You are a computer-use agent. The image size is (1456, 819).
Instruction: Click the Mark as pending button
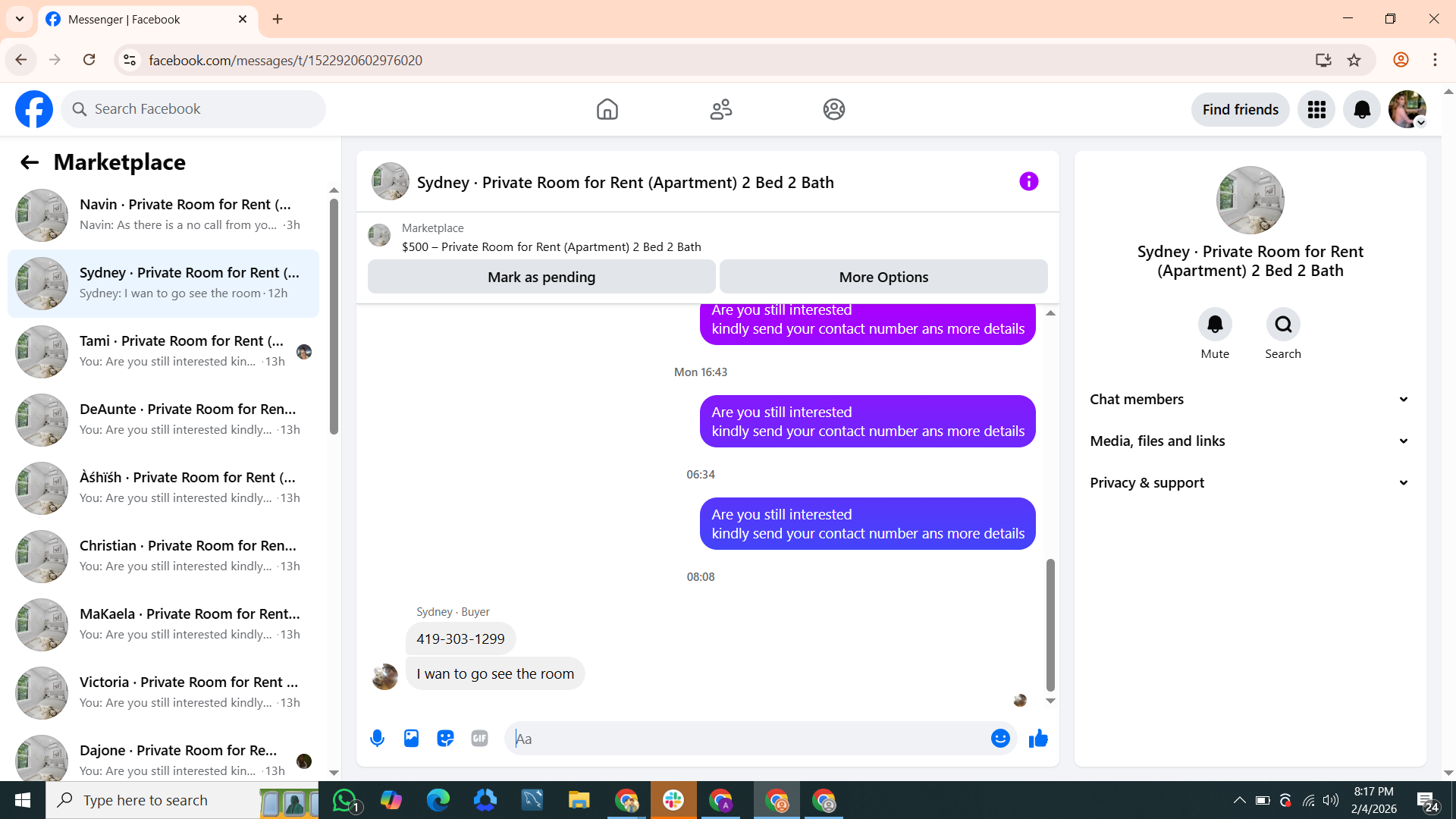[x=541, y=277]
